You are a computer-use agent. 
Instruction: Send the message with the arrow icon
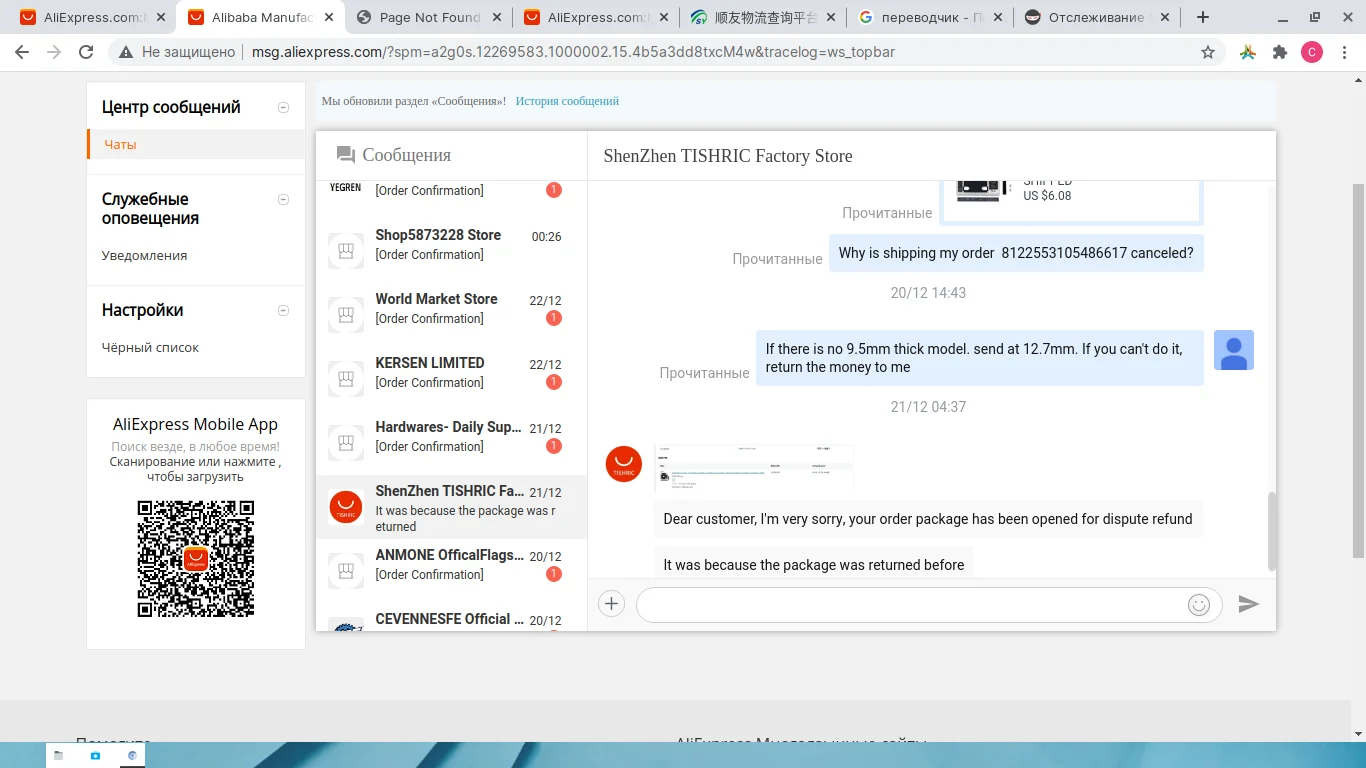[1248, 604]
